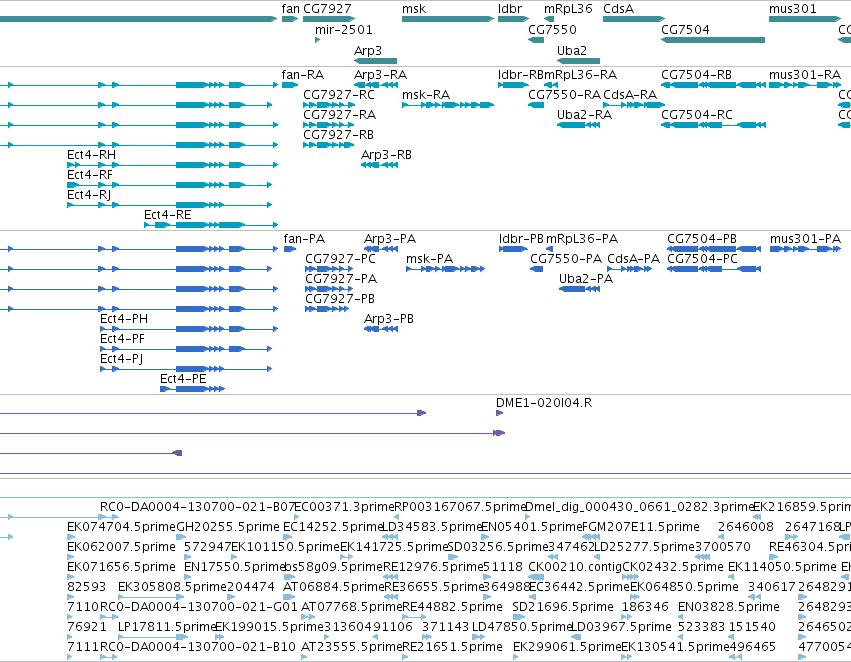Click EST label CK00210.contig
This screenshot has width=851, height=662.
[x=575, y=566]
